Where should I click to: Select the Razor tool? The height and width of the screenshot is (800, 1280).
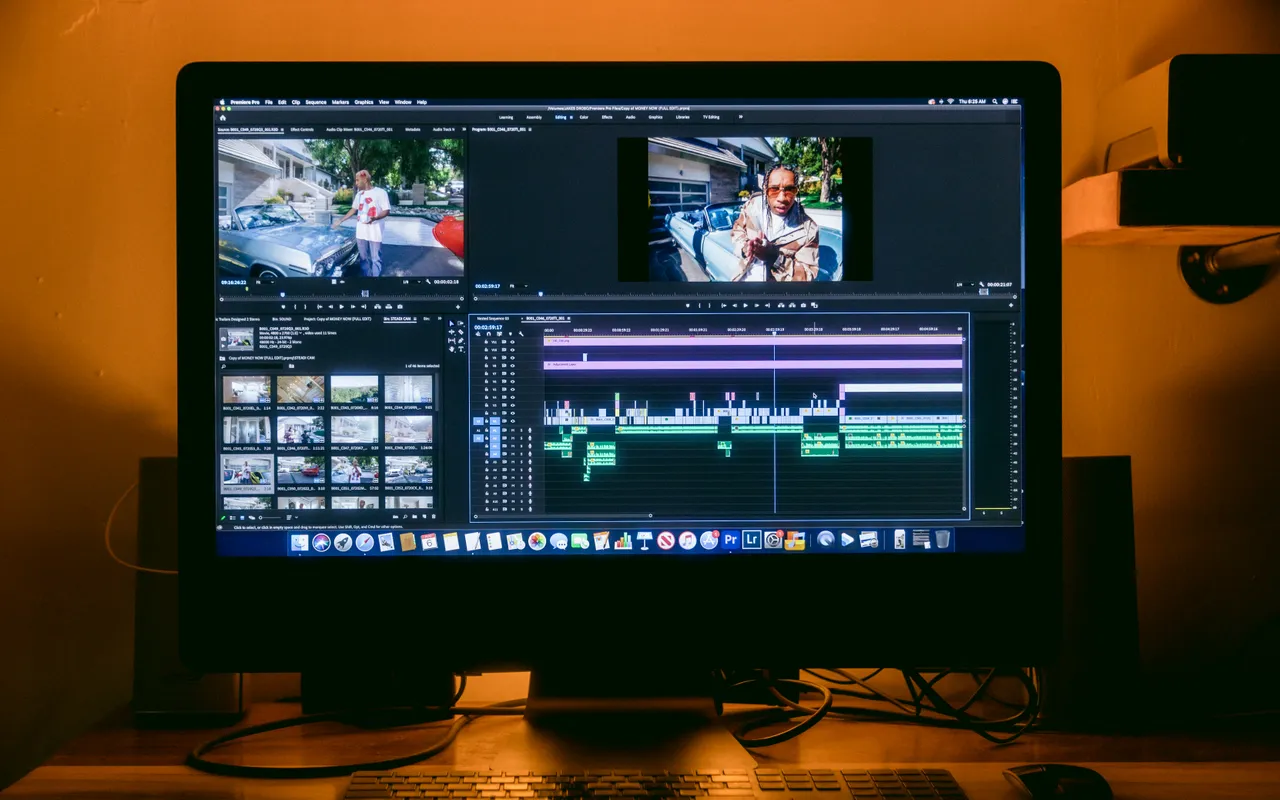pos(461,332)
